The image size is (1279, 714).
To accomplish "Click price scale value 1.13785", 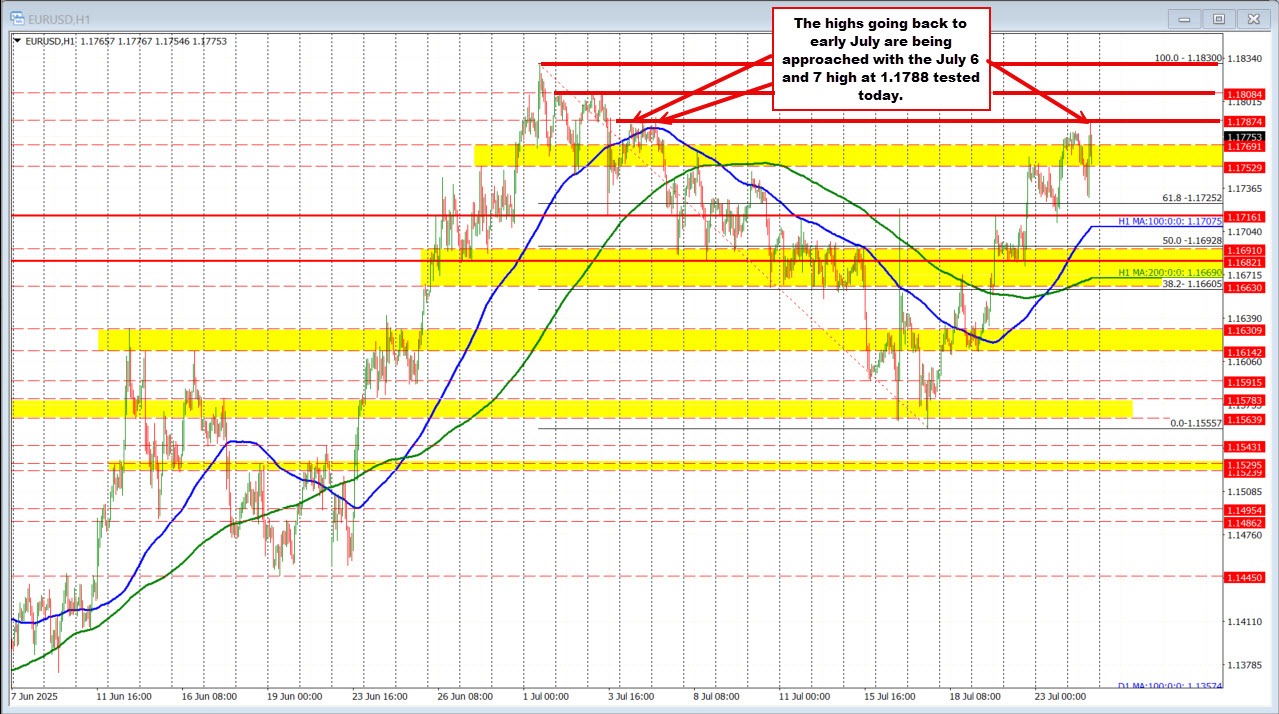I will click(x=1245, y=665).
